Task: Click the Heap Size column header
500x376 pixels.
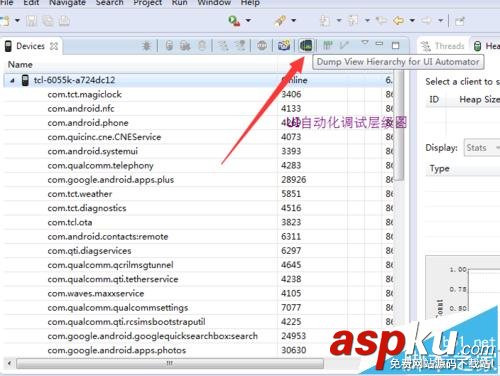Action: pyautogui.click(x=479, y=99)
